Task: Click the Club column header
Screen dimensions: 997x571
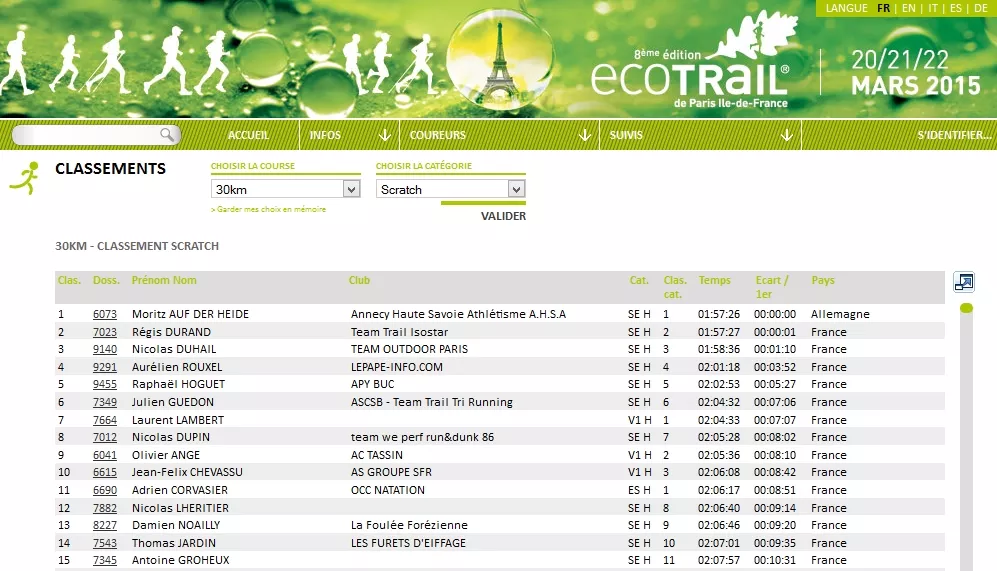Action: point(359,280)
